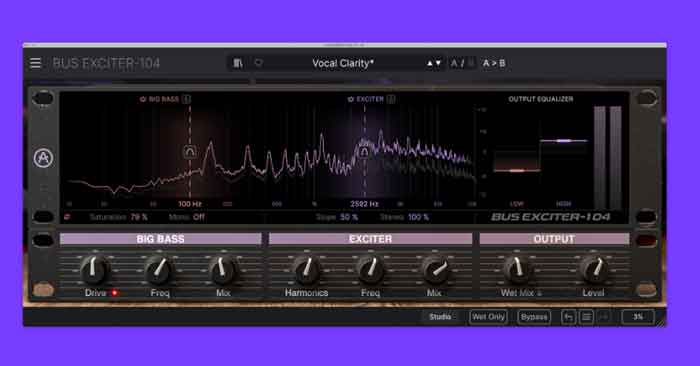
Task: Click the 100 Hz frequency readout
Action: [190, 204]
